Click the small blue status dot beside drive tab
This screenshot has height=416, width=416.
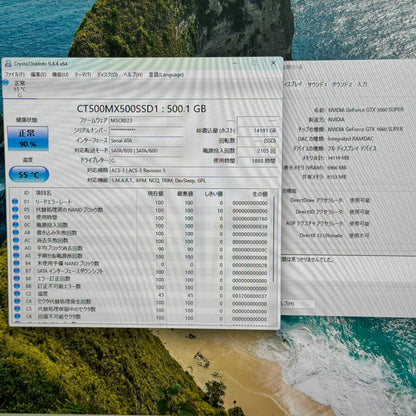pos(6,82)
